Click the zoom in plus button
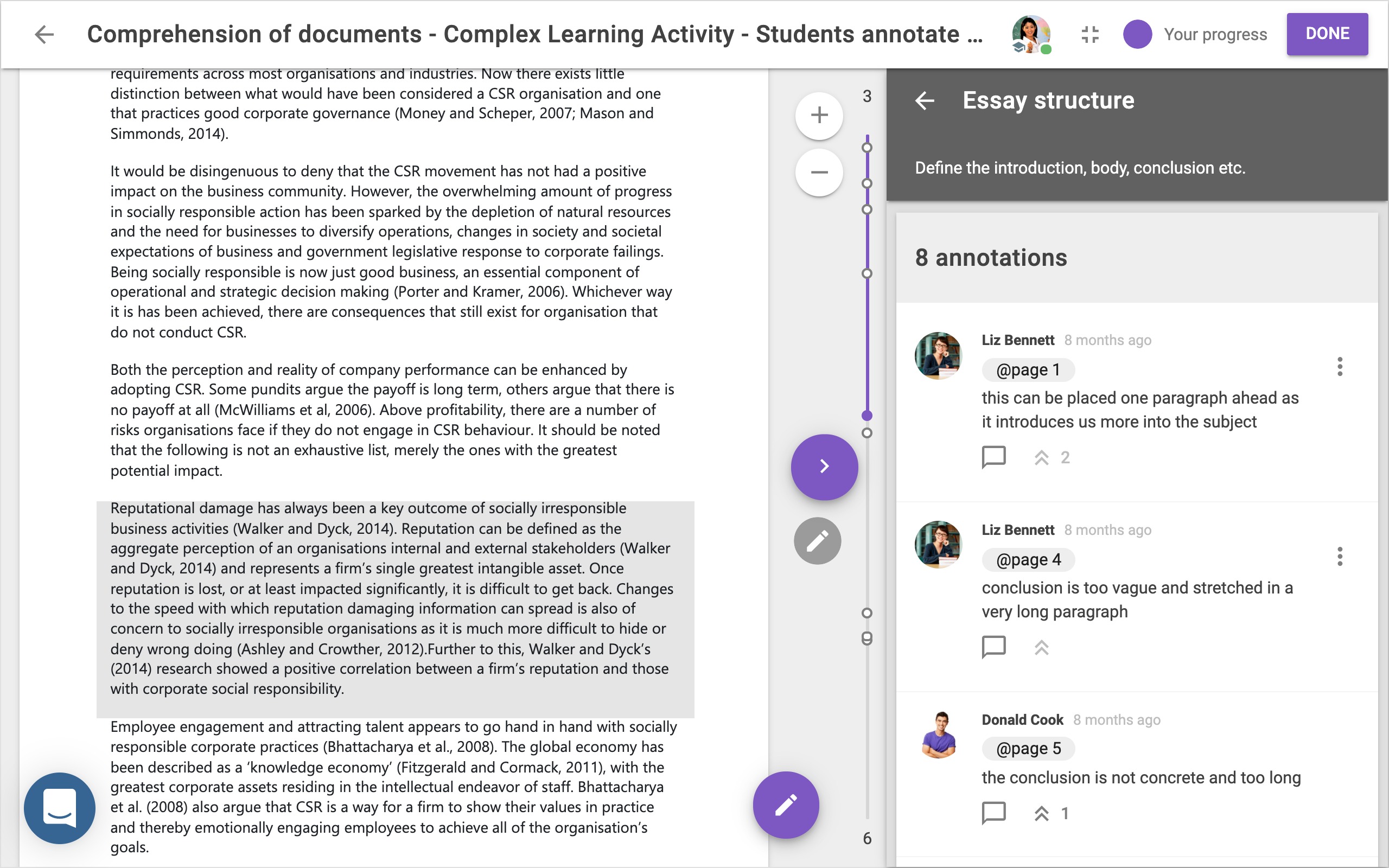 pos(819,116)
